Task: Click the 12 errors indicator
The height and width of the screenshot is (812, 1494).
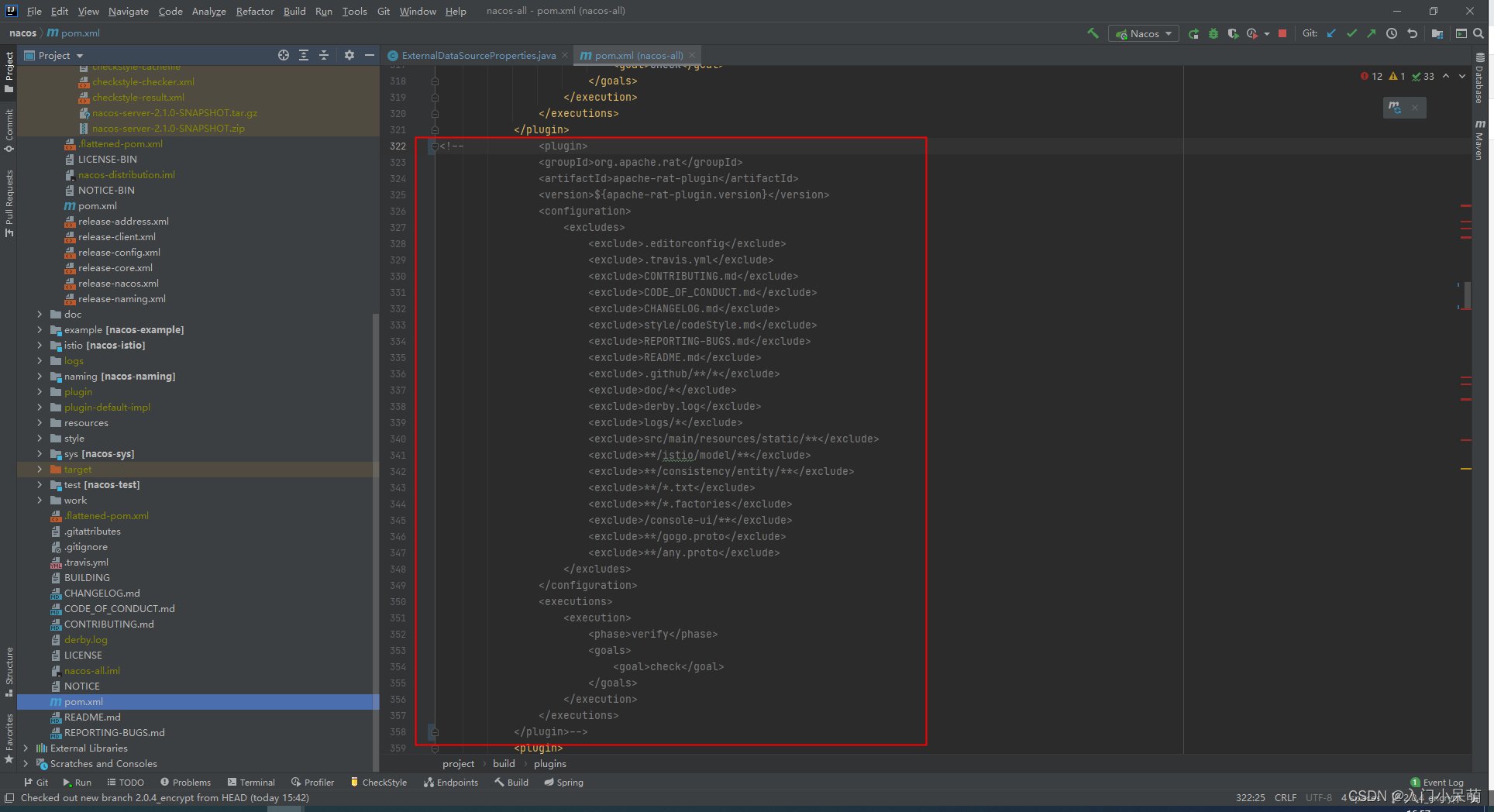Action: pos(1371,76)
